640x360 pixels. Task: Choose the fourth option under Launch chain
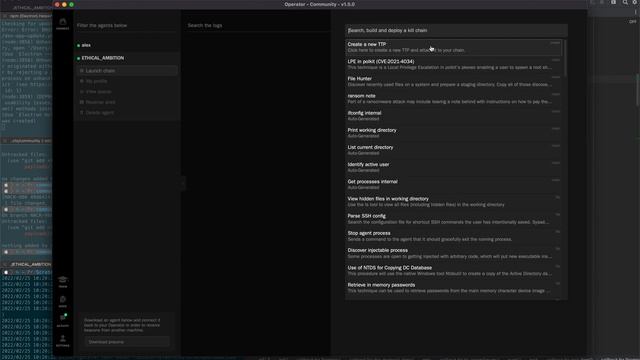127,102
